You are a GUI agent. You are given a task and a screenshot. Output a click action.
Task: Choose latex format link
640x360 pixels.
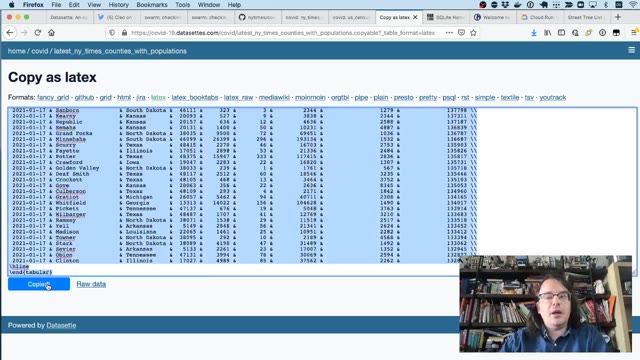158,98
